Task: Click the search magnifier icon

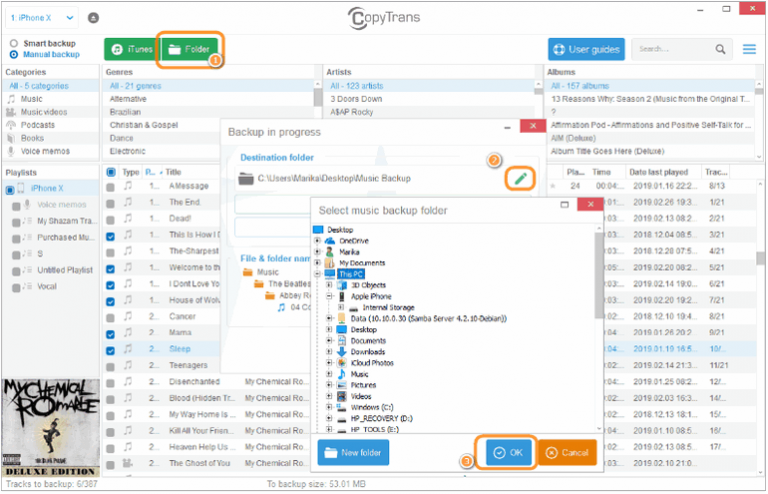Action: click(721, 49)
